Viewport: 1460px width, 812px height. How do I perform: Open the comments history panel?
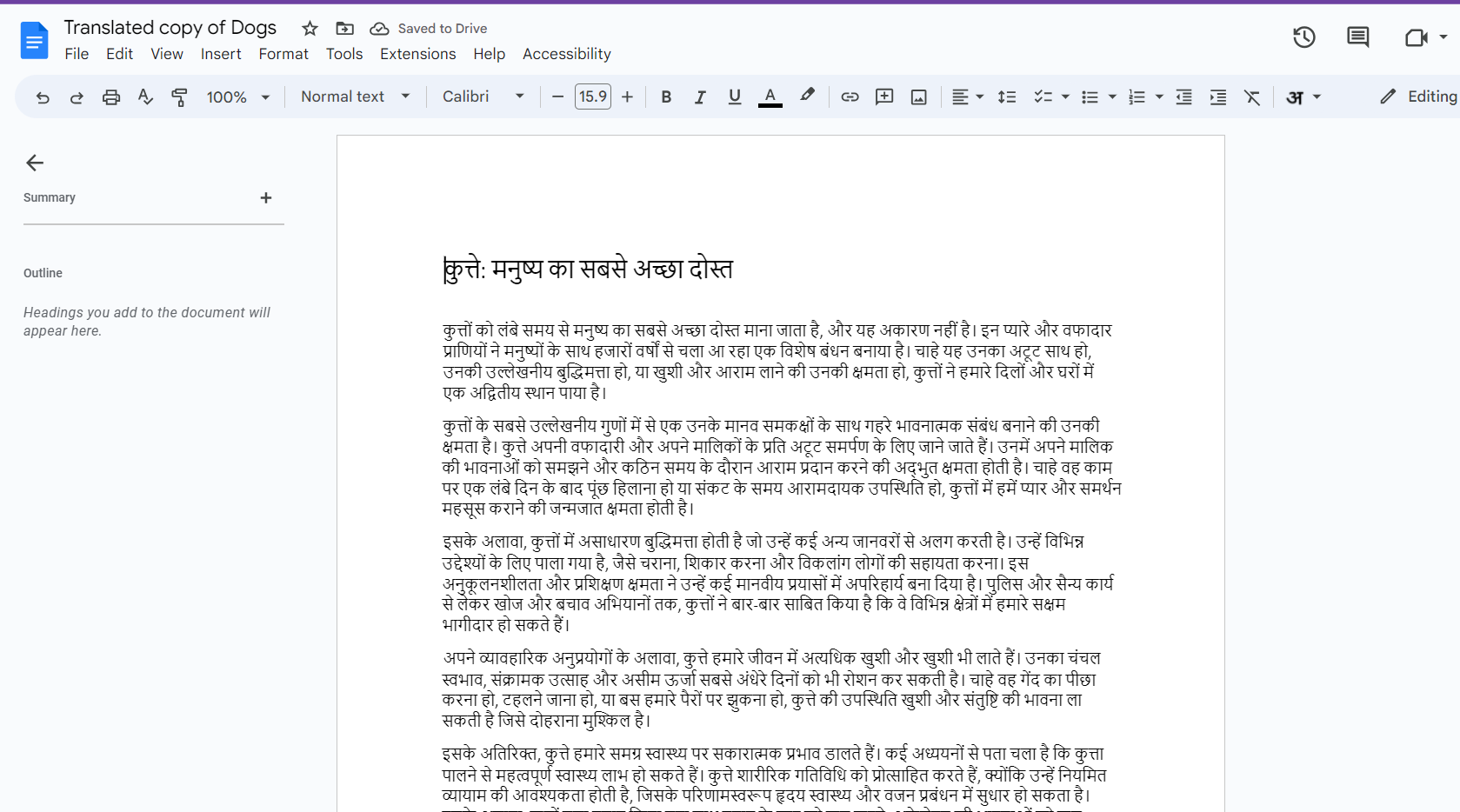point(1357,37)
